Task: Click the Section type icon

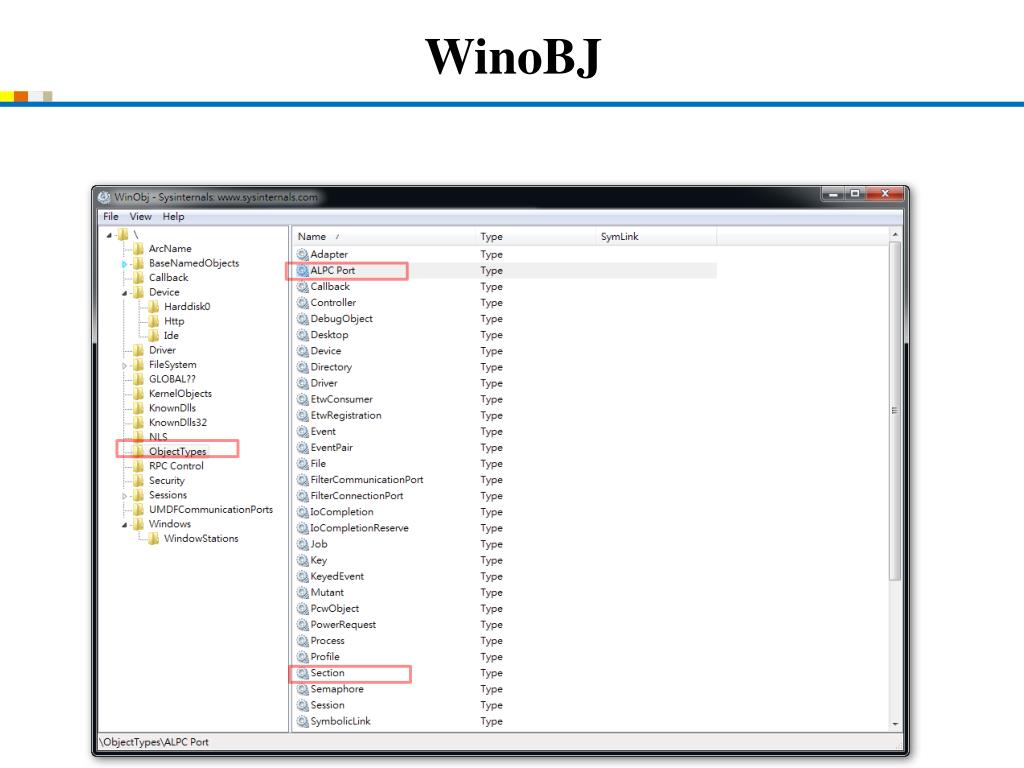Action: click(302, 673)
